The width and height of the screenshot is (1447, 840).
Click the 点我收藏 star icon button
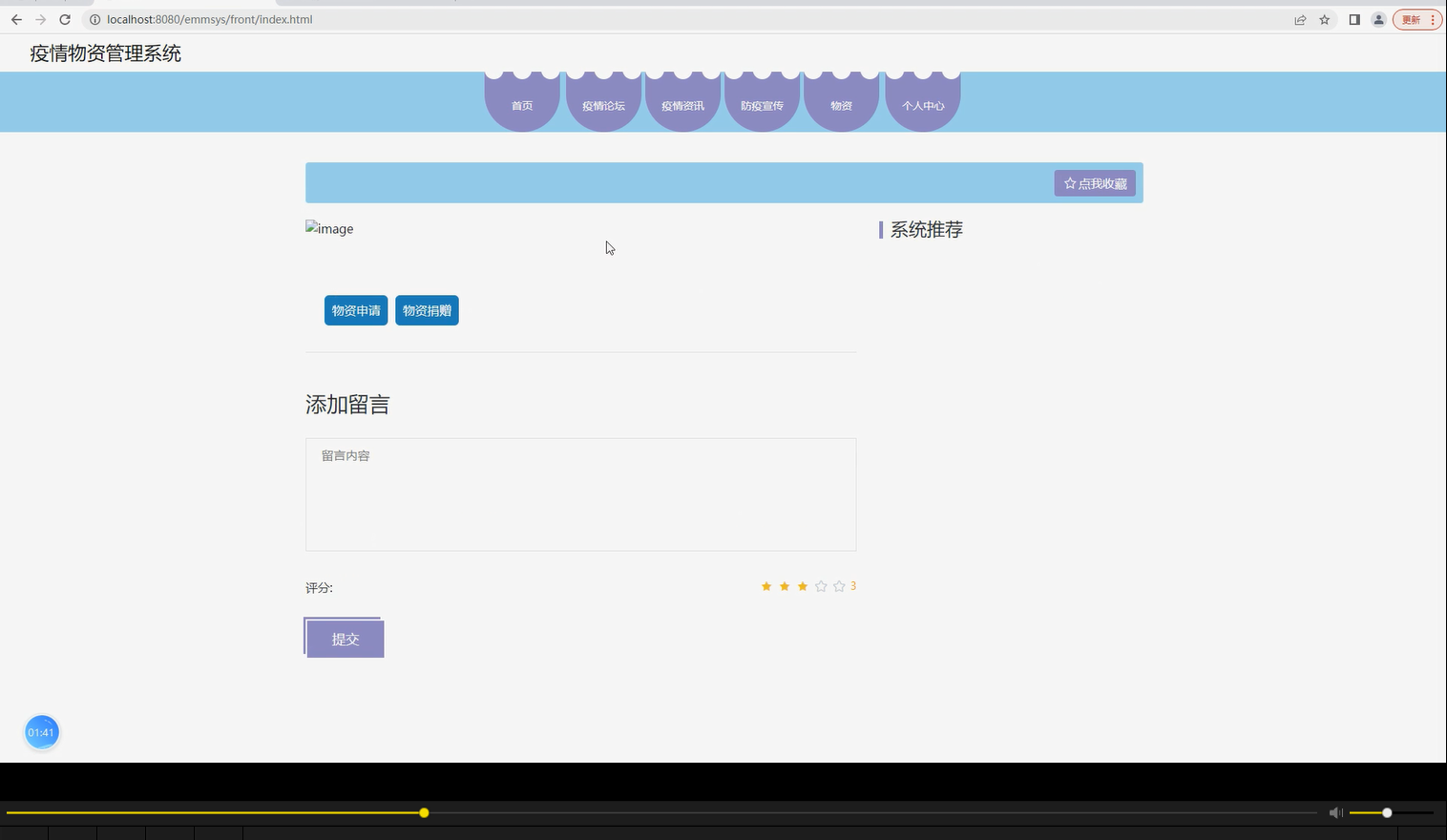click(1094, 182)
